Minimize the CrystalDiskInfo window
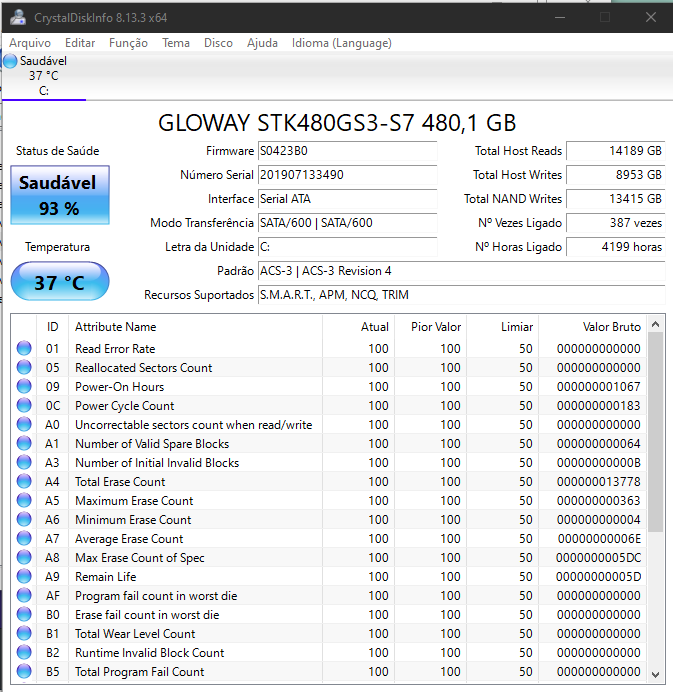This screenshot has height=692, width=673. (x=560, y=17)
